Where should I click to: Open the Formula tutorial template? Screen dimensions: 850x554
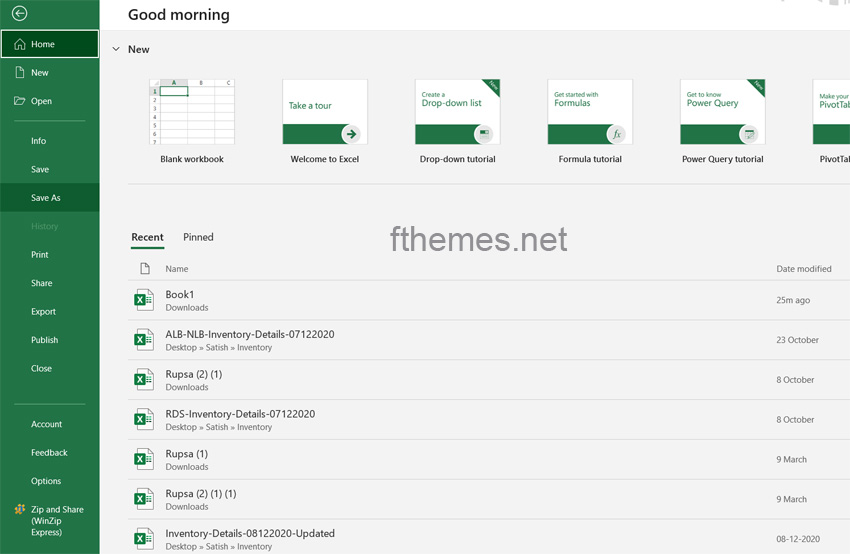point(590,121)
